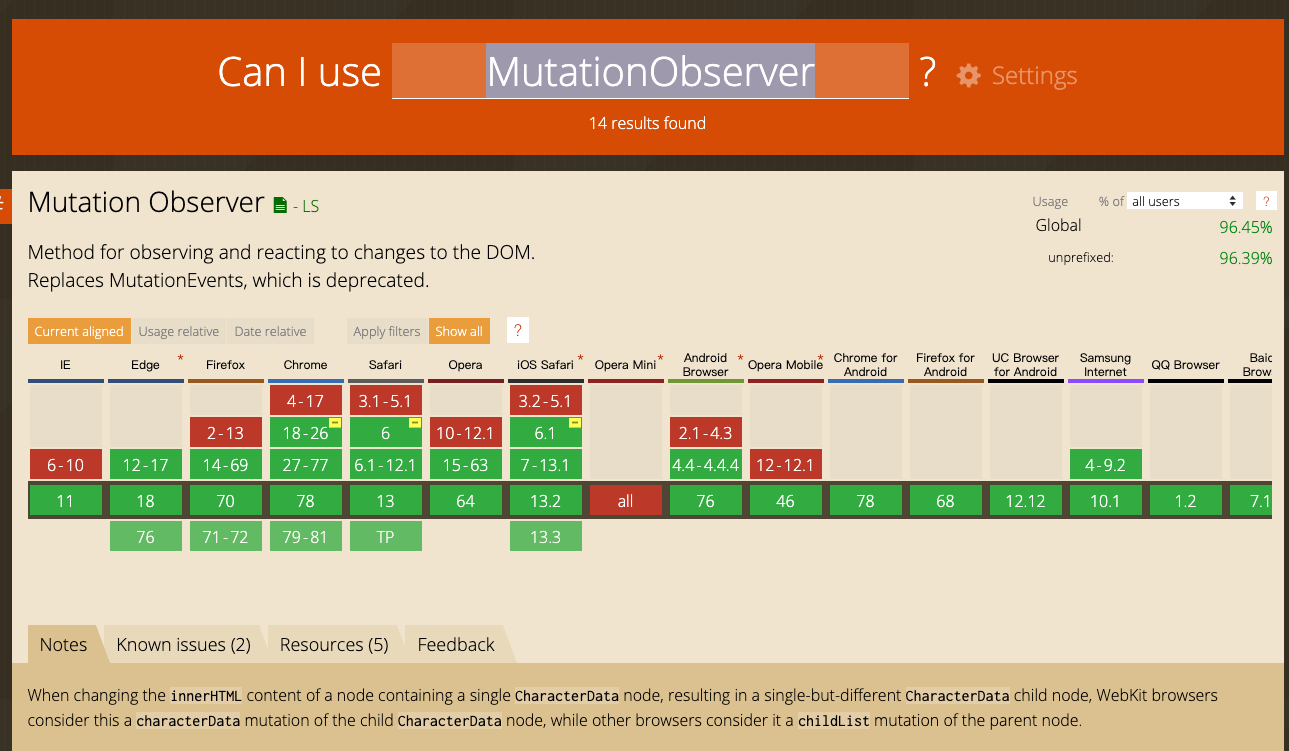Click Opera 64 cell
Viewport: 1289px width, 751px height.
tap(466, 501)
